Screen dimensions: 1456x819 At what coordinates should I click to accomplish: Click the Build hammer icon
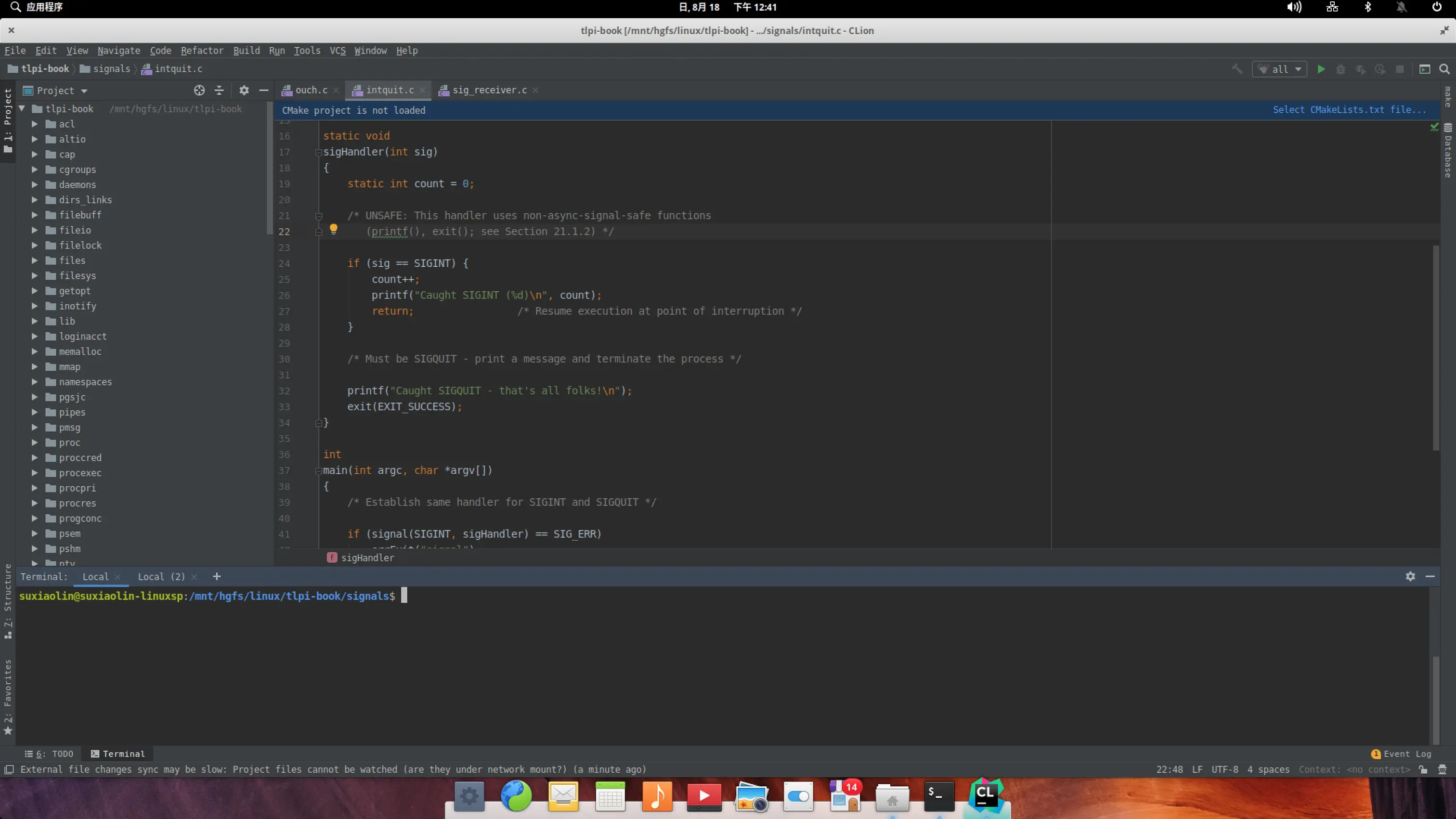(1237, 69)
